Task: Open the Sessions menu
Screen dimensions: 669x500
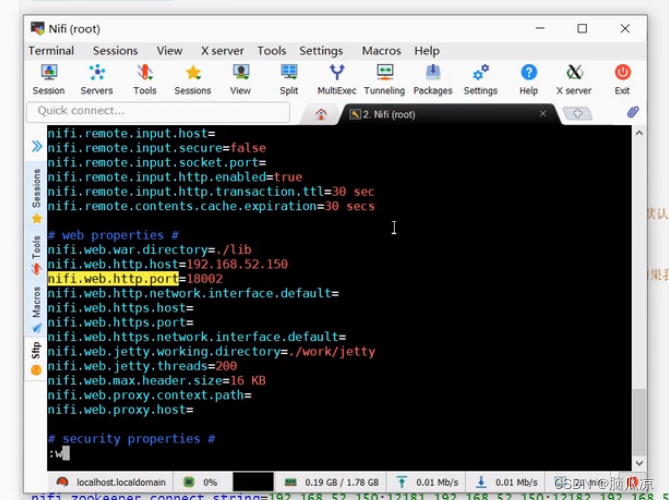Action: point(115,51)
